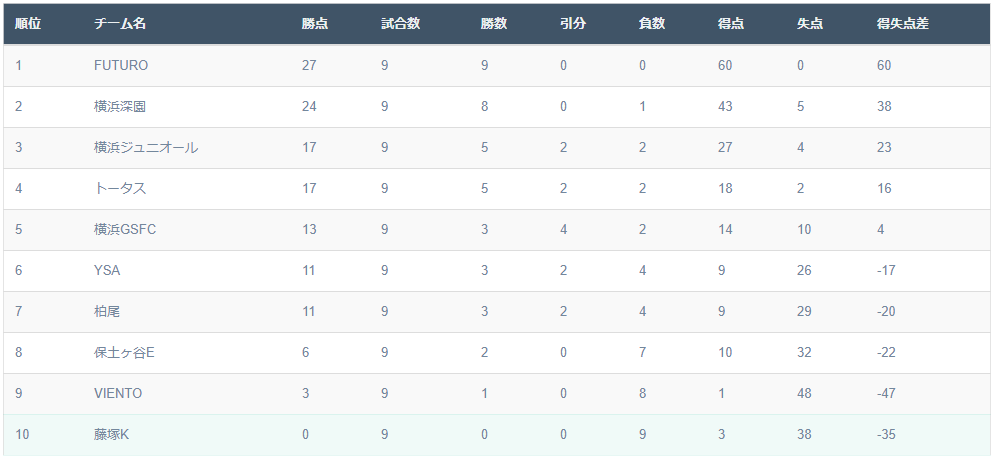Viewport: 994px width, 462px height.
Task: Click the 柏尾 team name
Action: point(107,312)
